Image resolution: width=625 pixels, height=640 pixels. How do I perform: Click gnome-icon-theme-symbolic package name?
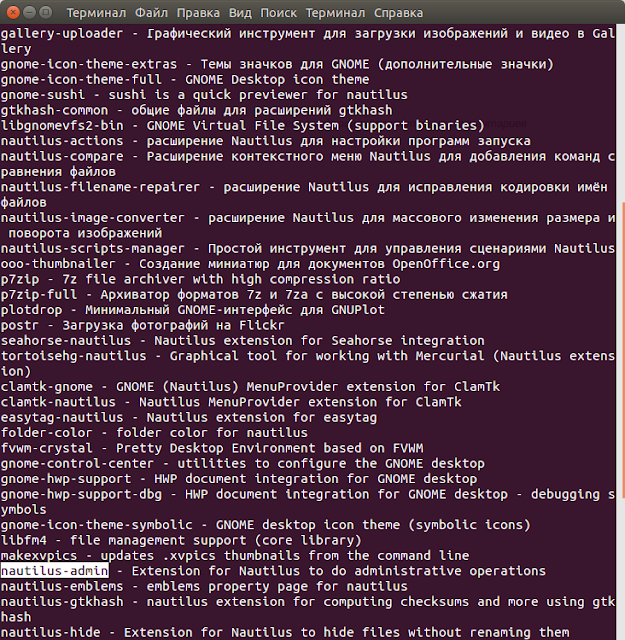click(x=96, y=525)
